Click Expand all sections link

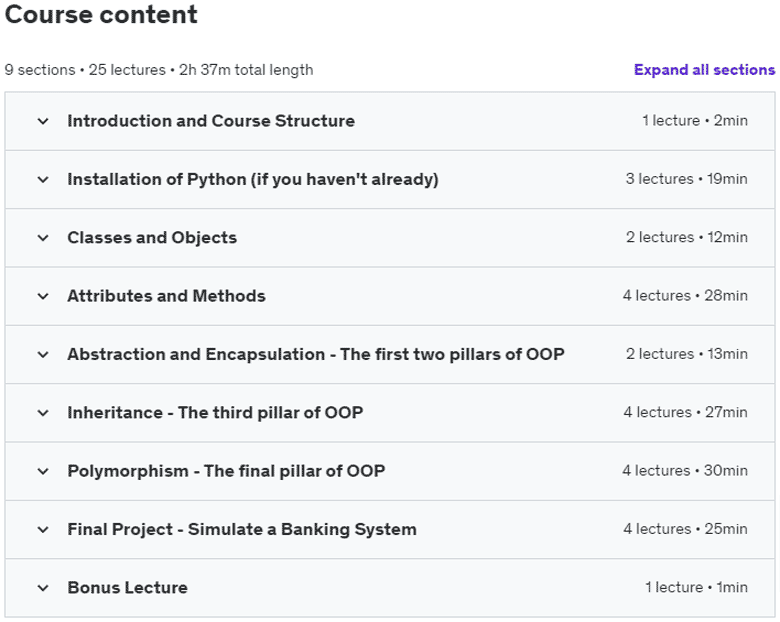(x=704, y=70)
